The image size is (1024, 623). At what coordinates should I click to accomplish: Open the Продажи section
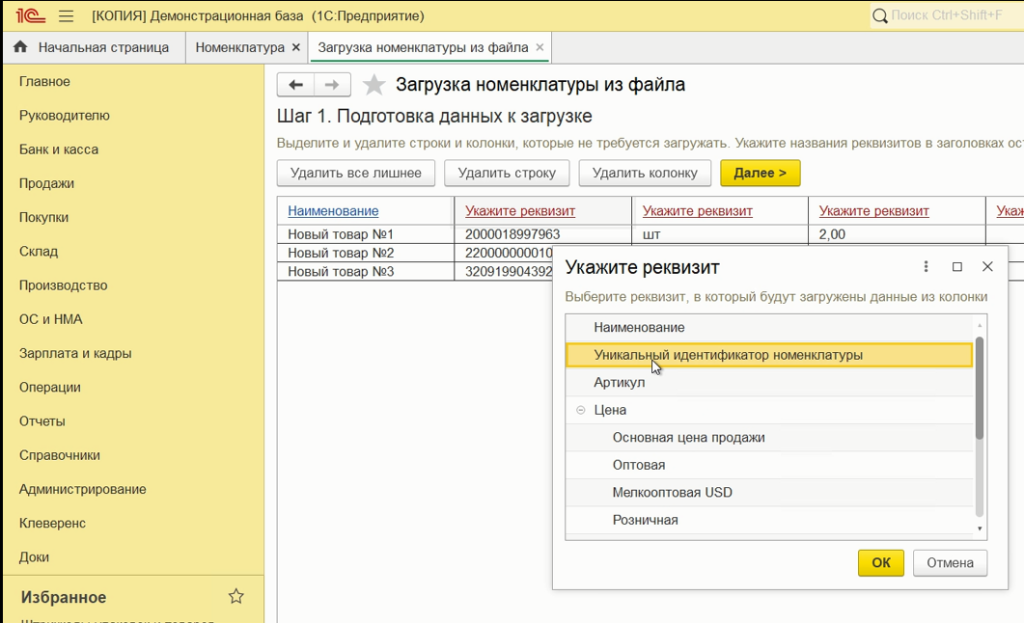pos(46,184)
